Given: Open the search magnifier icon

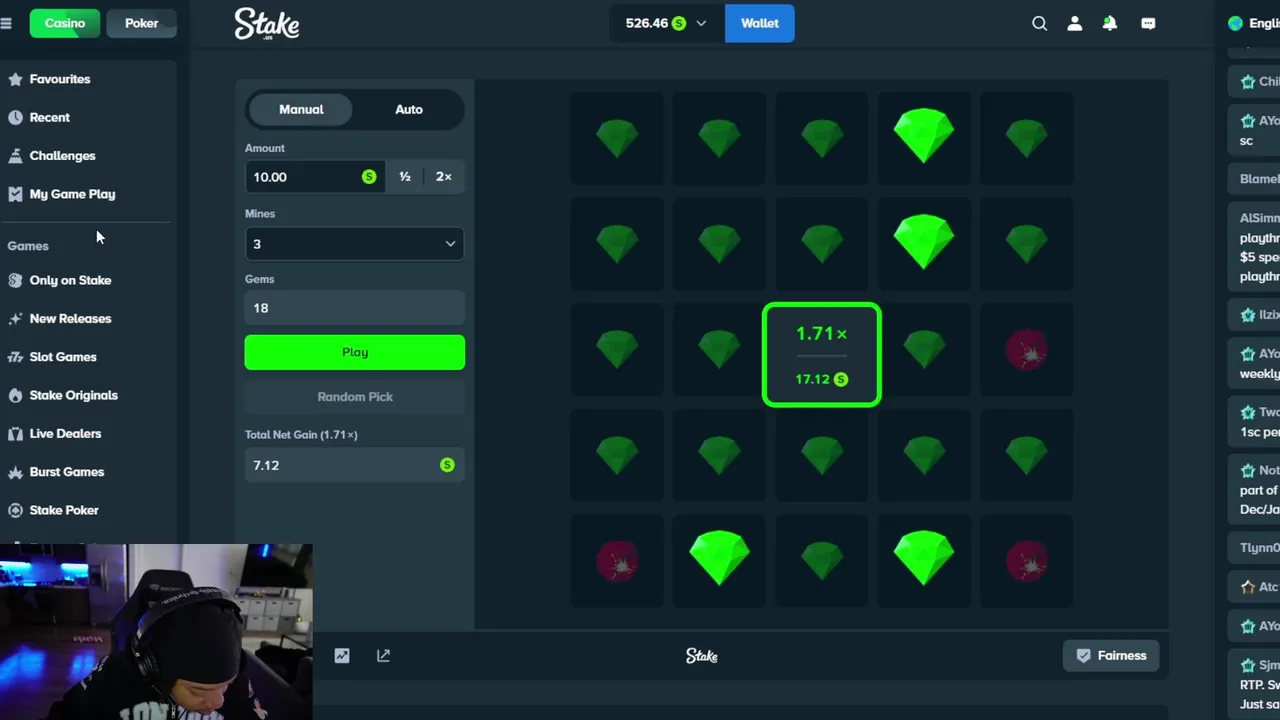Looking at the screenshot, I should coord(1040,23).
